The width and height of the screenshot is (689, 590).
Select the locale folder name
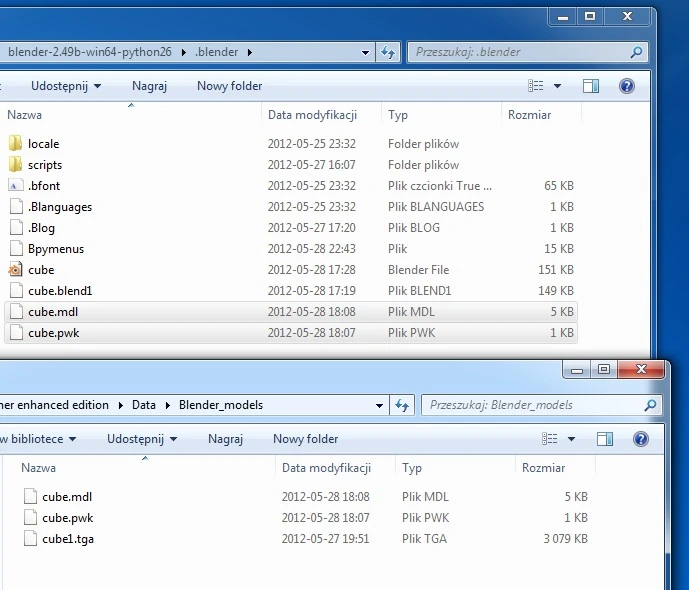[44, 144]
